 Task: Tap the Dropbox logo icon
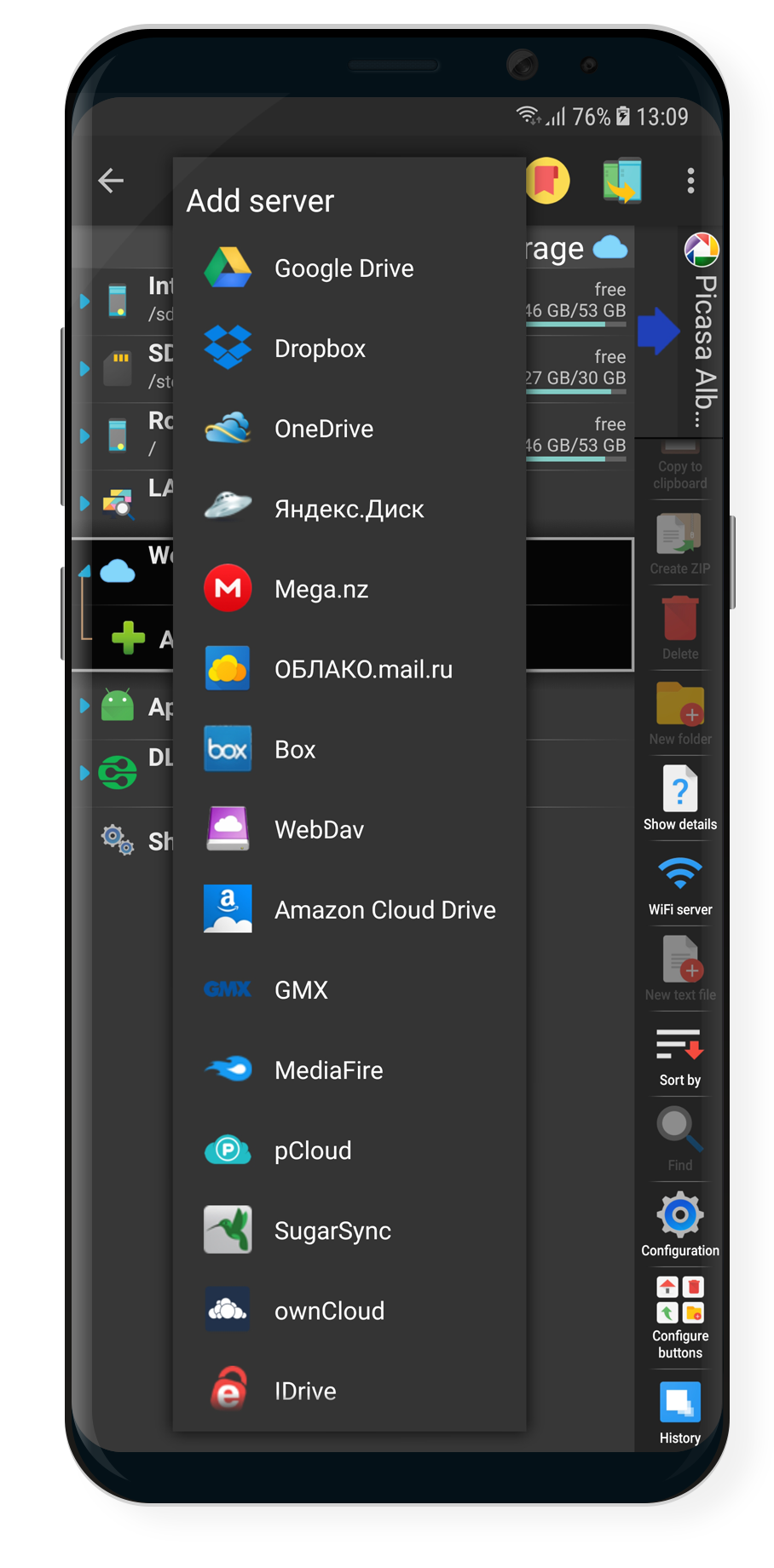228,348
